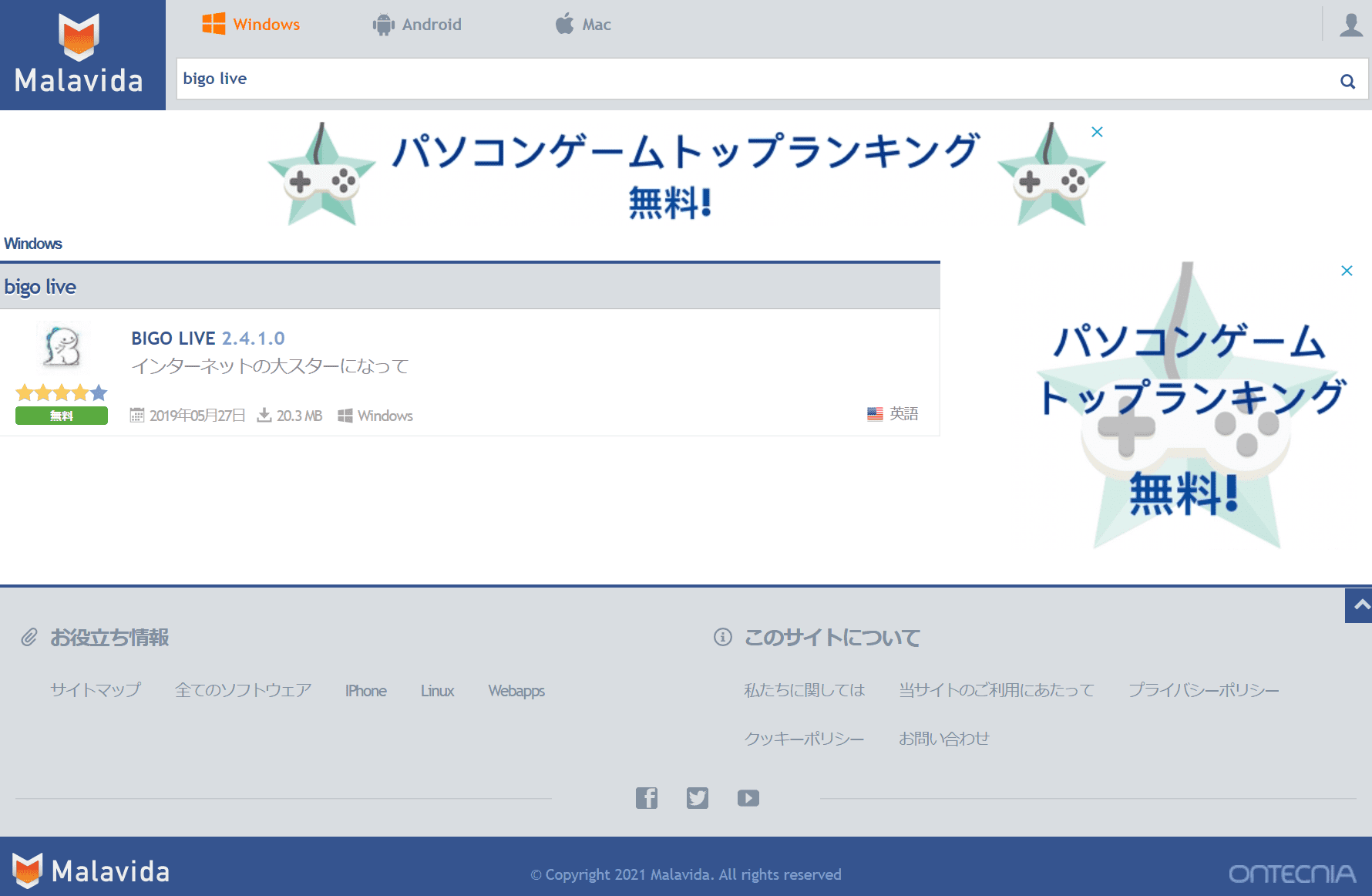Open Malavida's YouTube channel icon
The height and width of the screenshot is (896, 1372).
click(x=748, y=798)
